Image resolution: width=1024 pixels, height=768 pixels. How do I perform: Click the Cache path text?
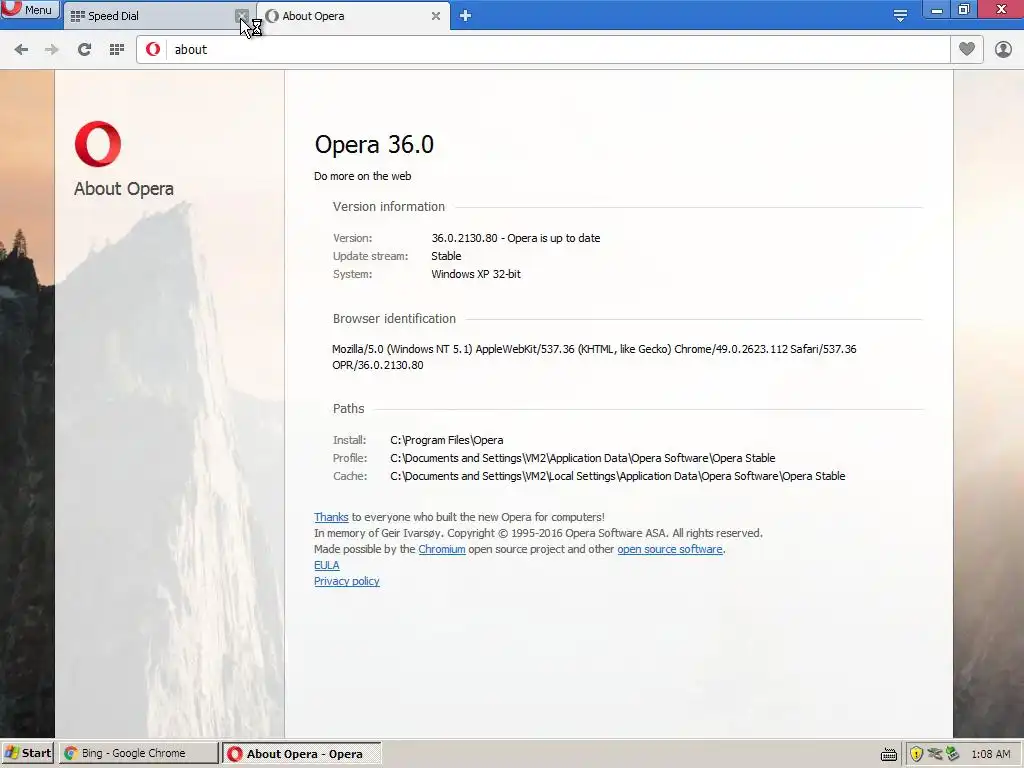pyautogui.click(x=618, y=476)
